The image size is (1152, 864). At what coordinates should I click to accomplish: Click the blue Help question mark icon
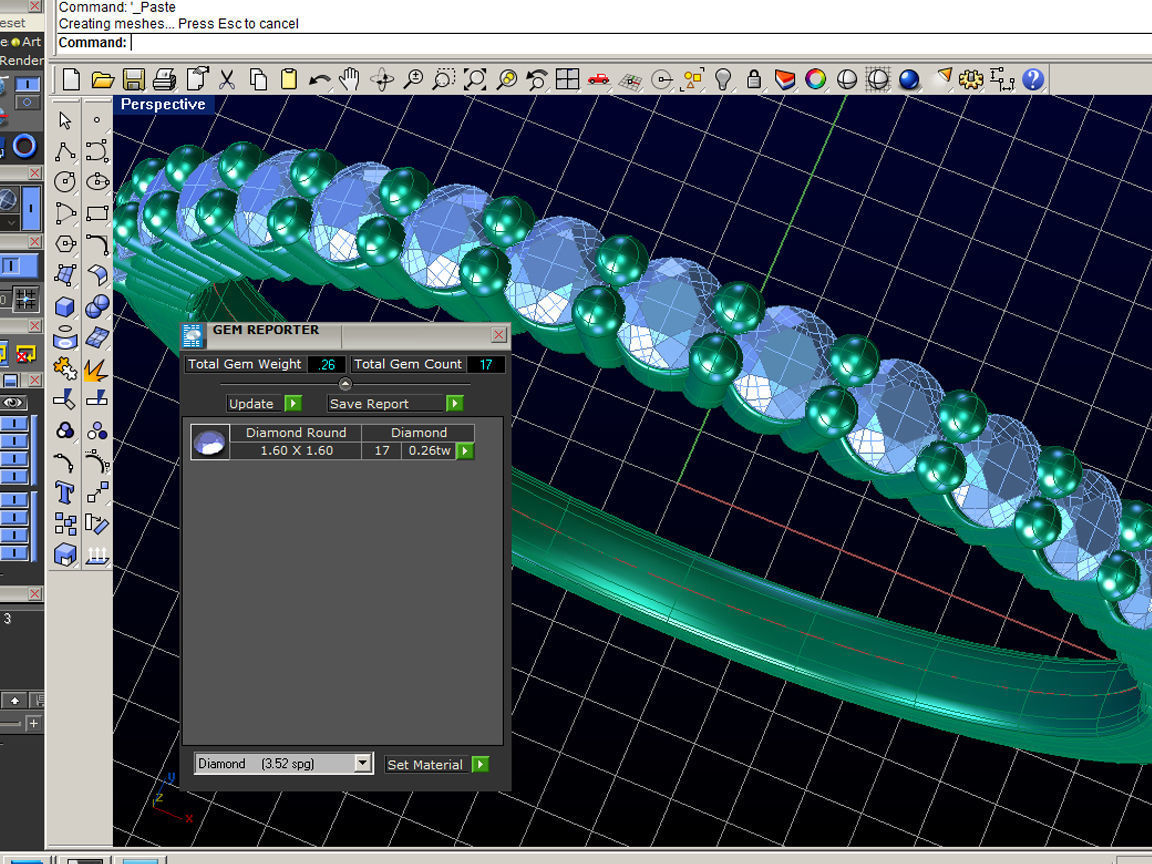tap(1033, 79)
